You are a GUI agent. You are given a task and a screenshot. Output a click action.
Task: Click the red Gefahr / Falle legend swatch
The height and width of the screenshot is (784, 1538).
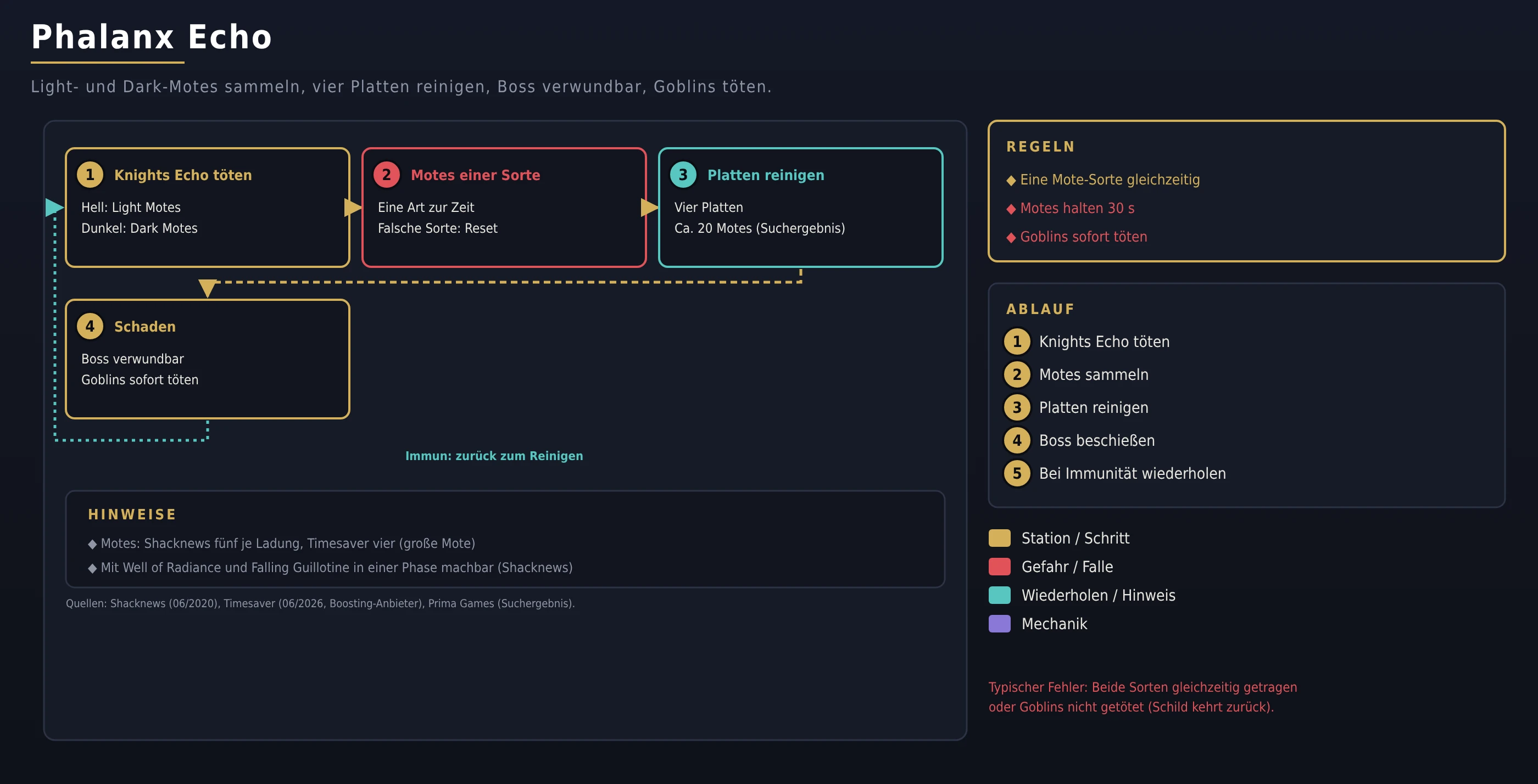point(1000,567)
